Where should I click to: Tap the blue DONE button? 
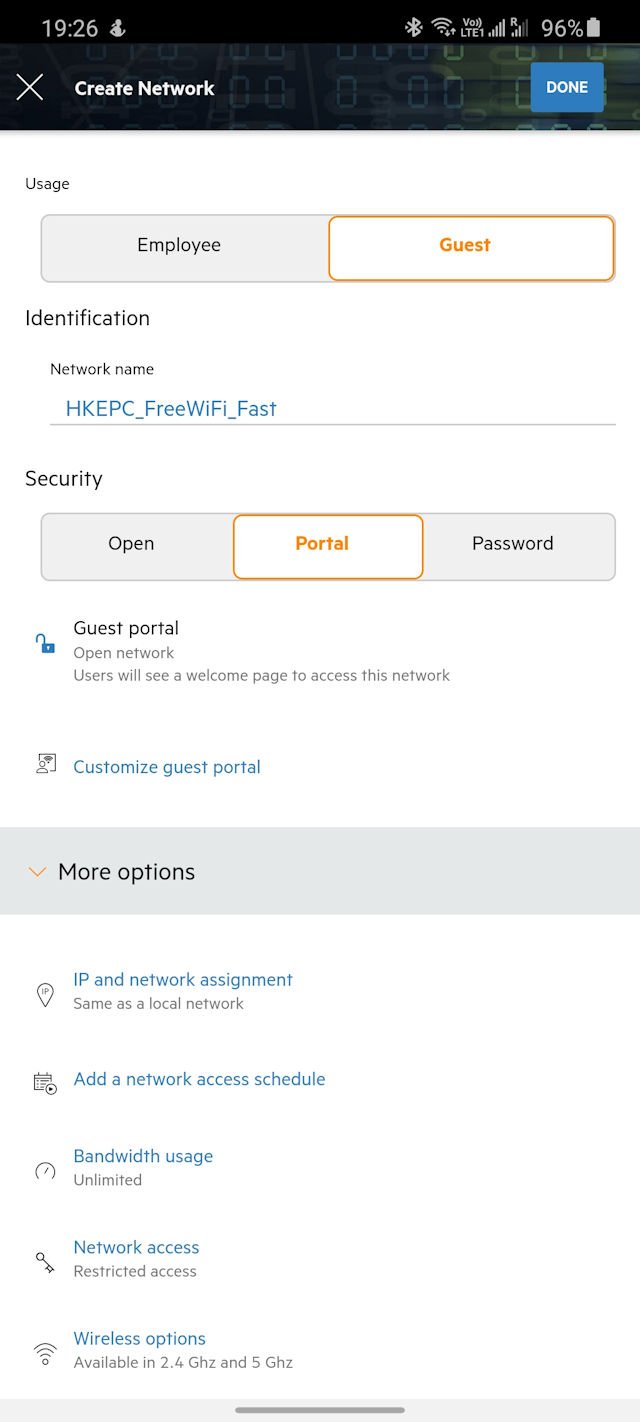[567, 87]
